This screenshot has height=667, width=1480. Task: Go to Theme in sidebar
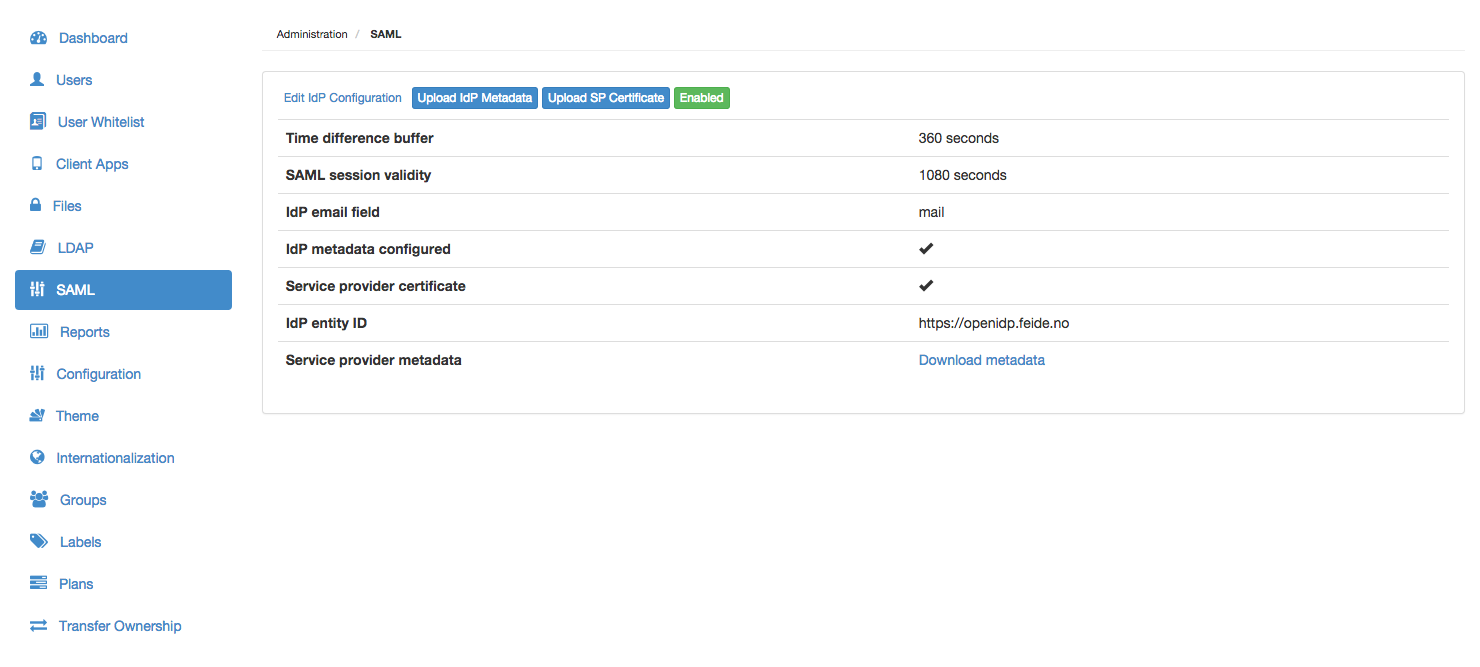77,416
